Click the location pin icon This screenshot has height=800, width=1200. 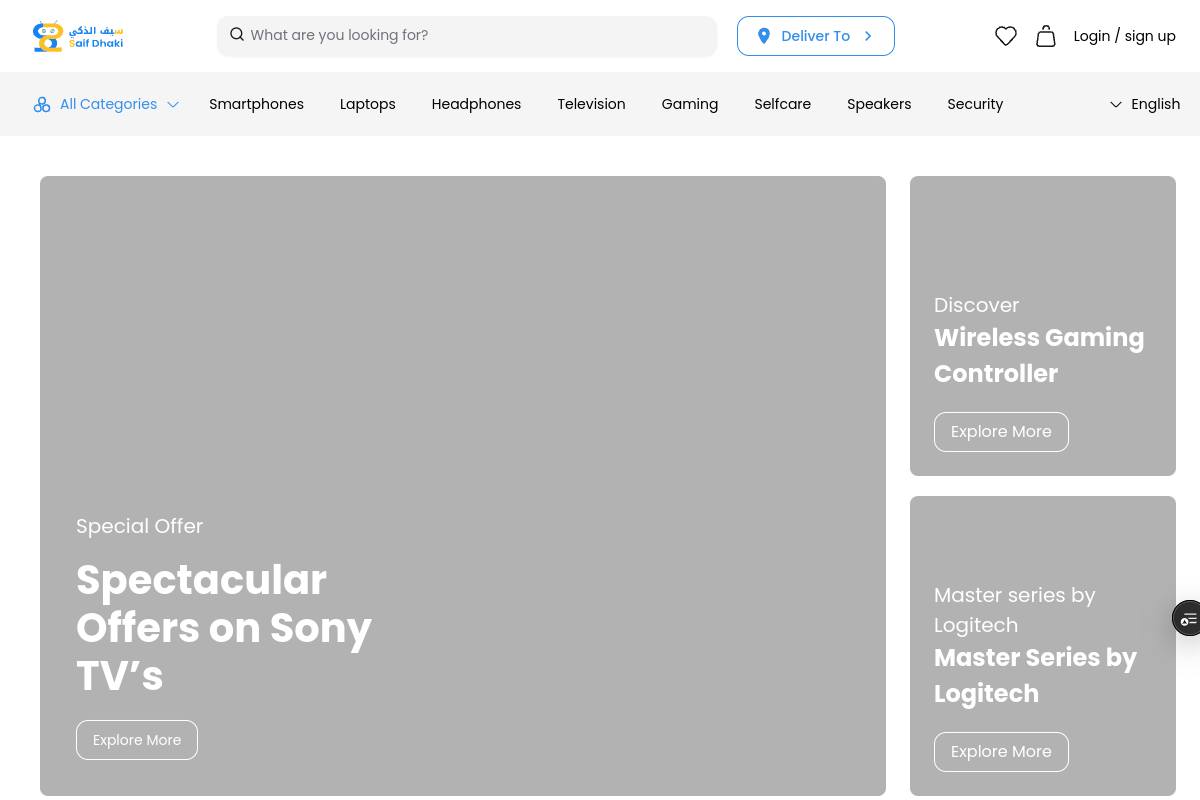pyautogui.click(x=764, y=36)
